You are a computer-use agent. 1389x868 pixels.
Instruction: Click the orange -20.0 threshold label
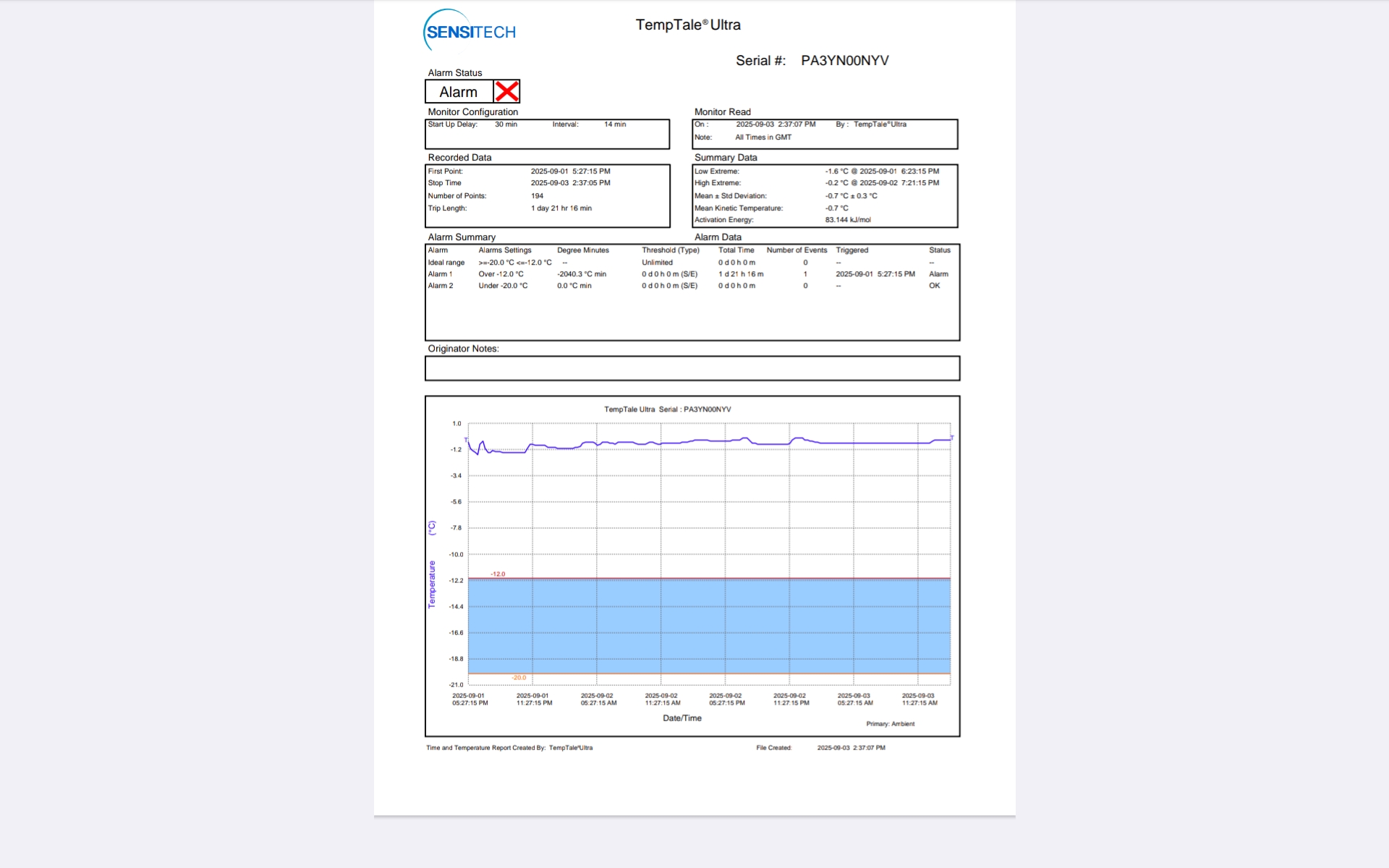[519, 678]
